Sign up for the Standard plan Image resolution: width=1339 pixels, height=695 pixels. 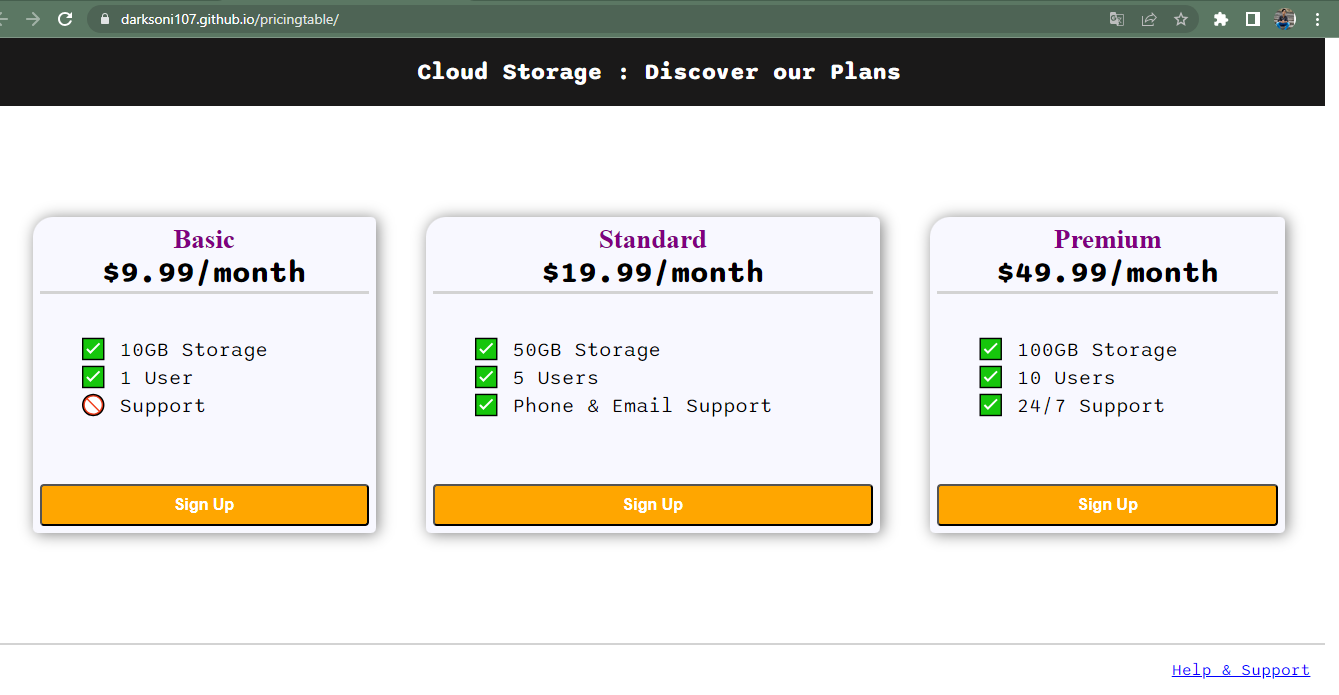pos(653,505)
